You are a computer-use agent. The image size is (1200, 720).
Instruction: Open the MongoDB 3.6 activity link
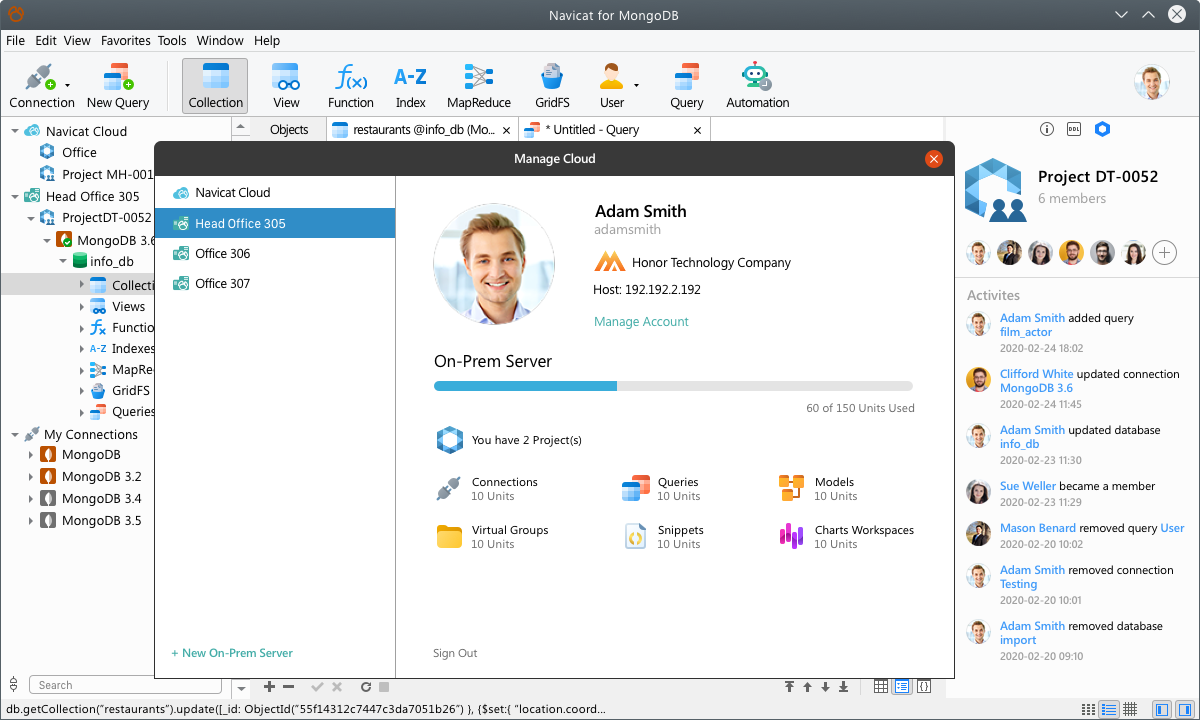(x=1036, y=388)
